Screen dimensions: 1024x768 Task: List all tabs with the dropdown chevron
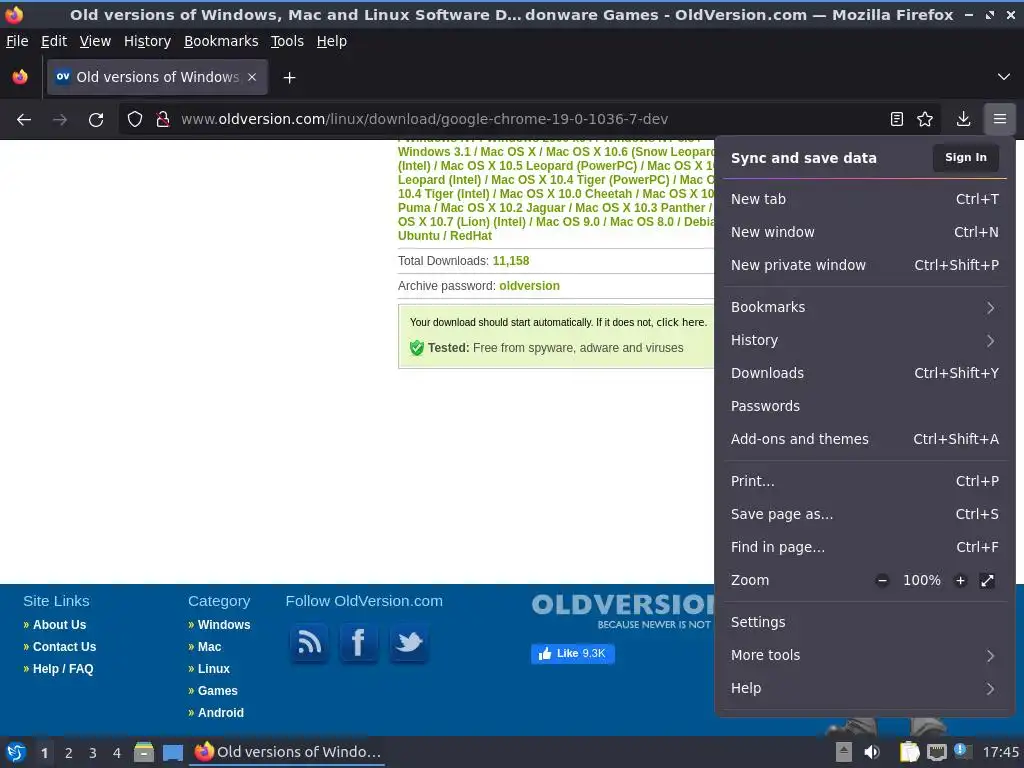pyautogui.click(x=1004, y=77)
